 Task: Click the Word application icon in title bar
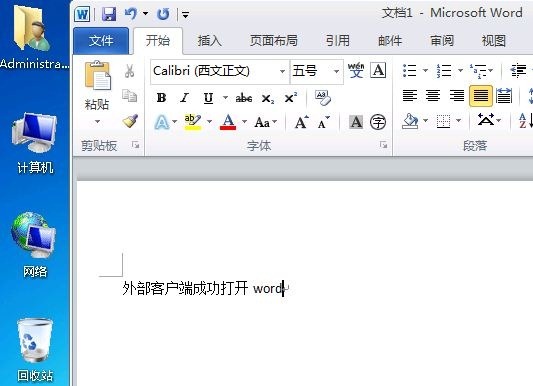point(82,14)
